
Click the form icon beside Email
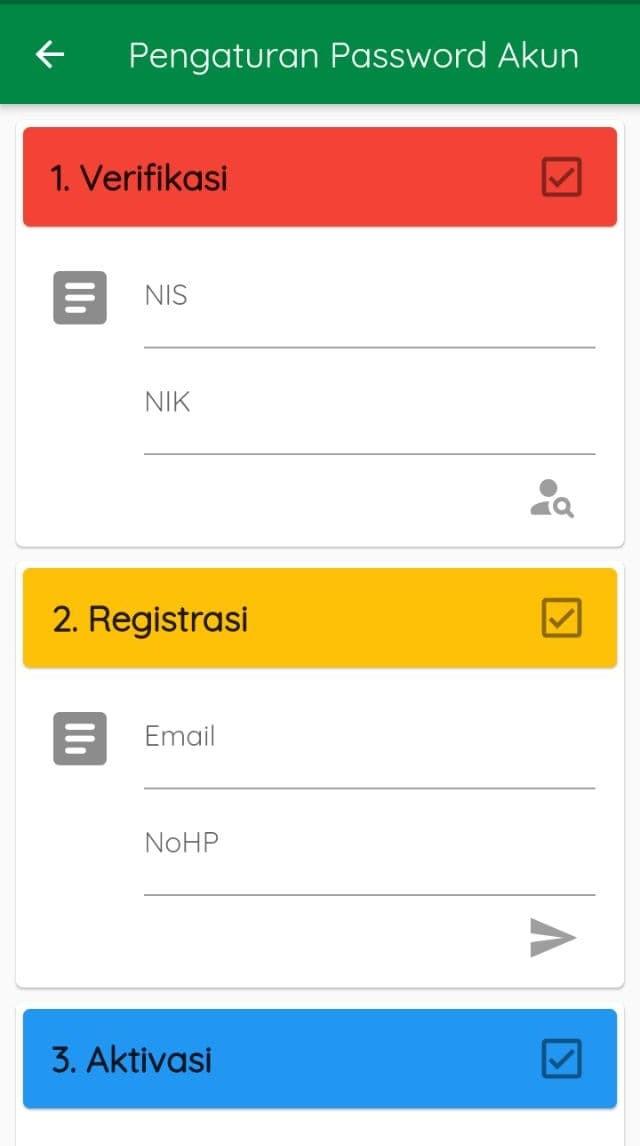80,738
